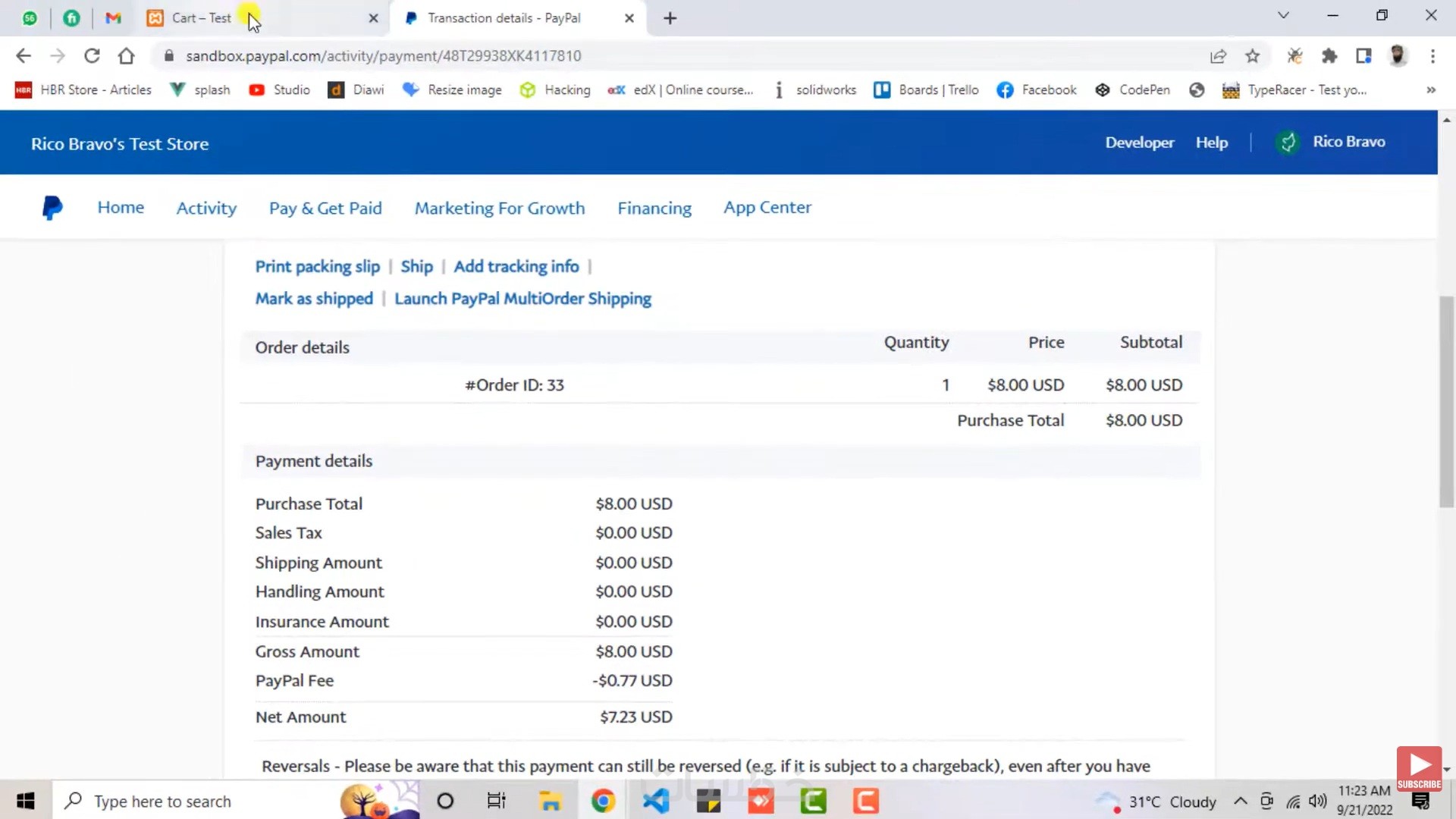Click Launch PayPal MultiOrder Shipping link
This screenshot has height=819, width=1456.
click(x=522, y=299)
